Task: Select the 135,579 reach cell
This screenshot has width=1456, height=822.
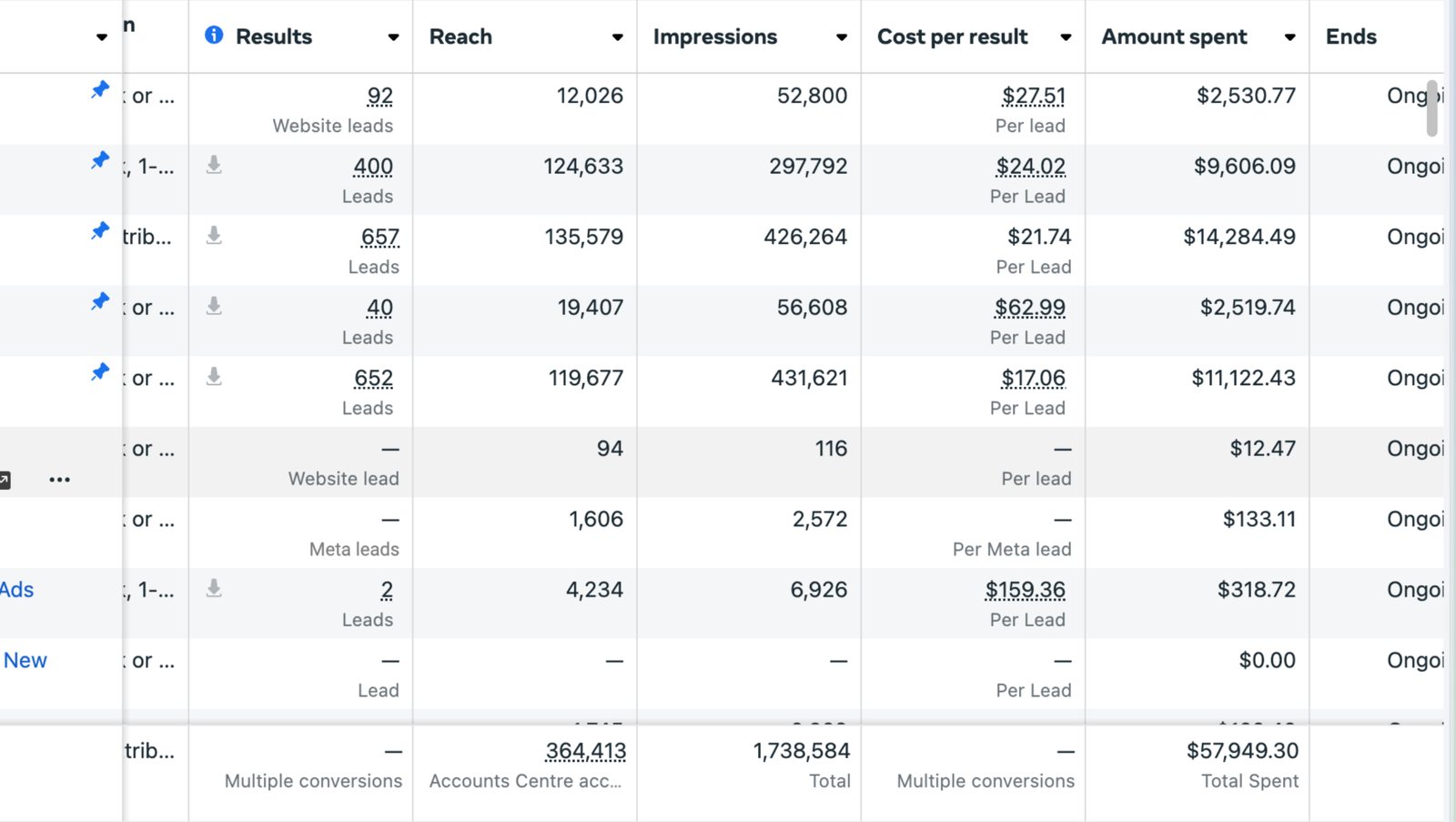Action: 584,237
